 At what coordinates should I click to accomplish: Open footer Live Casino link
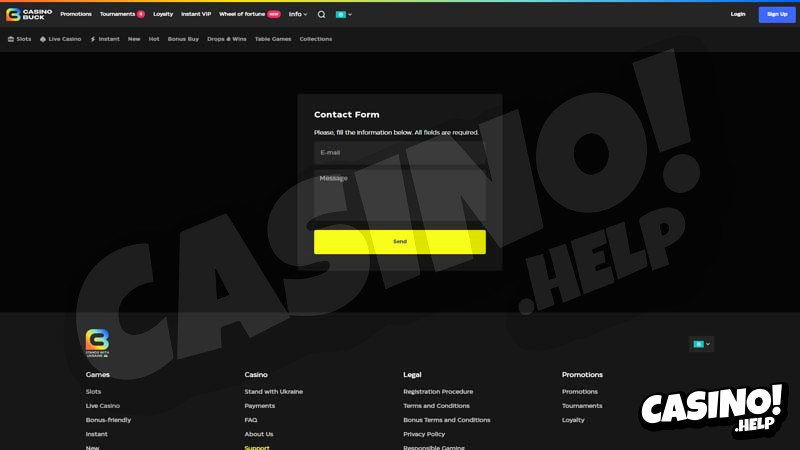click(x=103, y=406)
